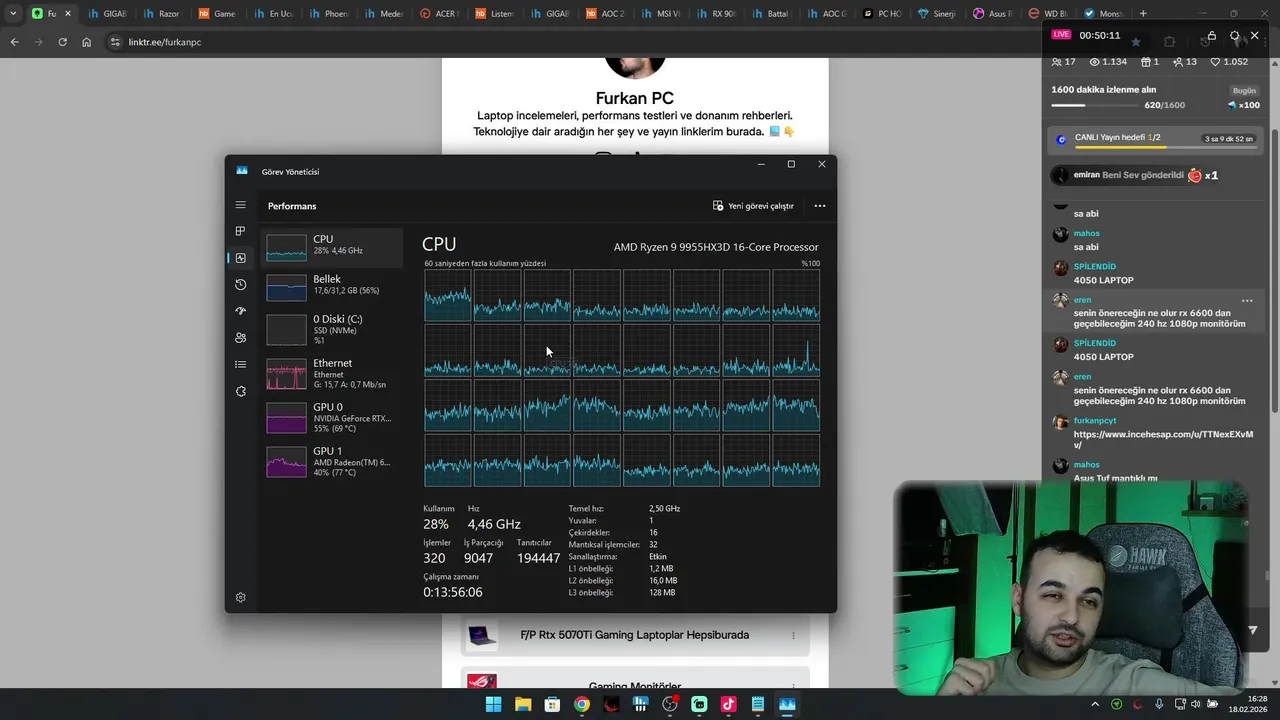The height and width of the screenshot is (720, 1280).
Task: Click the 4,46 GHz speed value
Action: [x=494, y=524]
